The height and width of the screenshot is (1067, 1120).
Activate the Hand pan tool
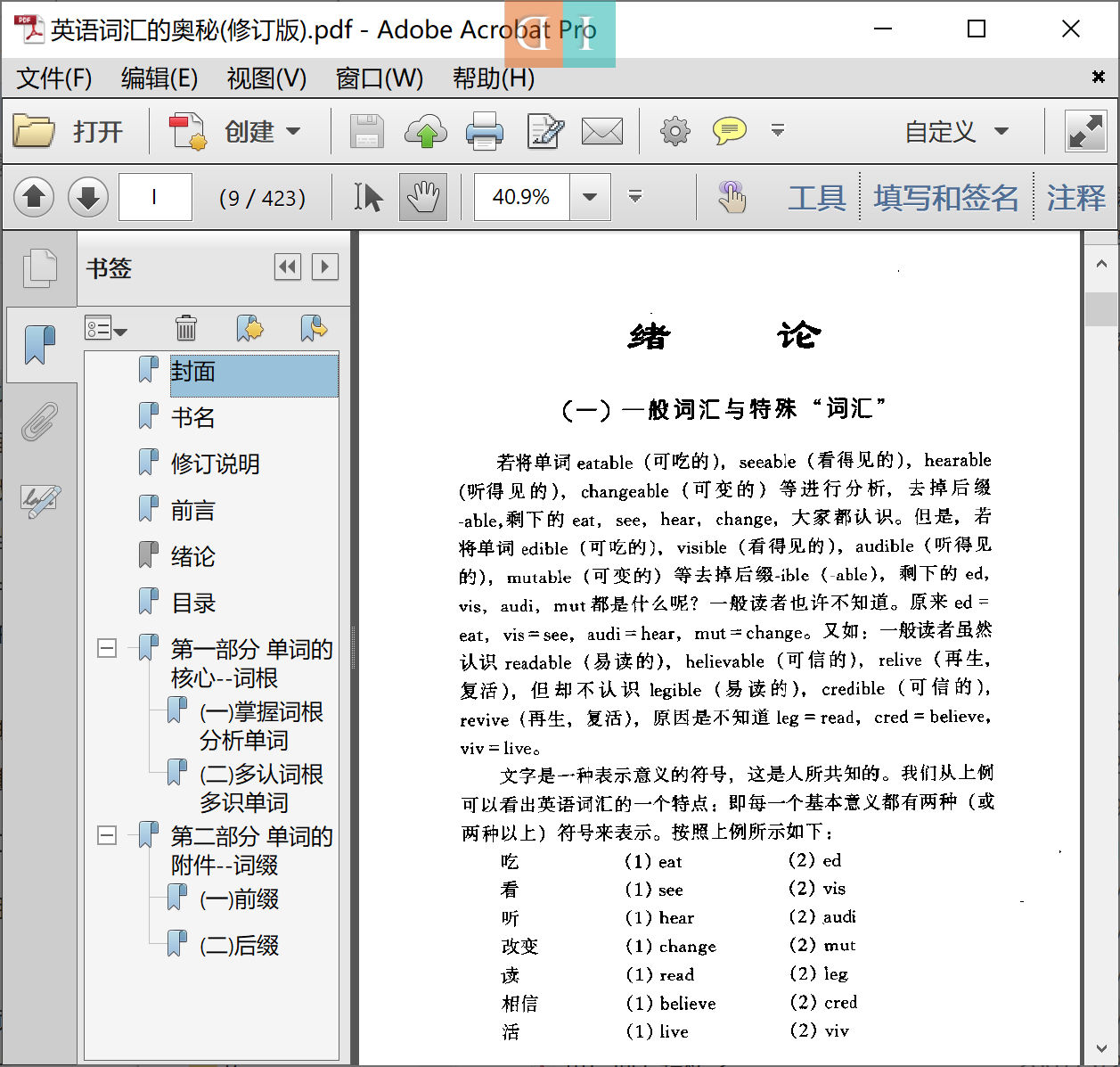pyautogui.click(x=423, y=196)
